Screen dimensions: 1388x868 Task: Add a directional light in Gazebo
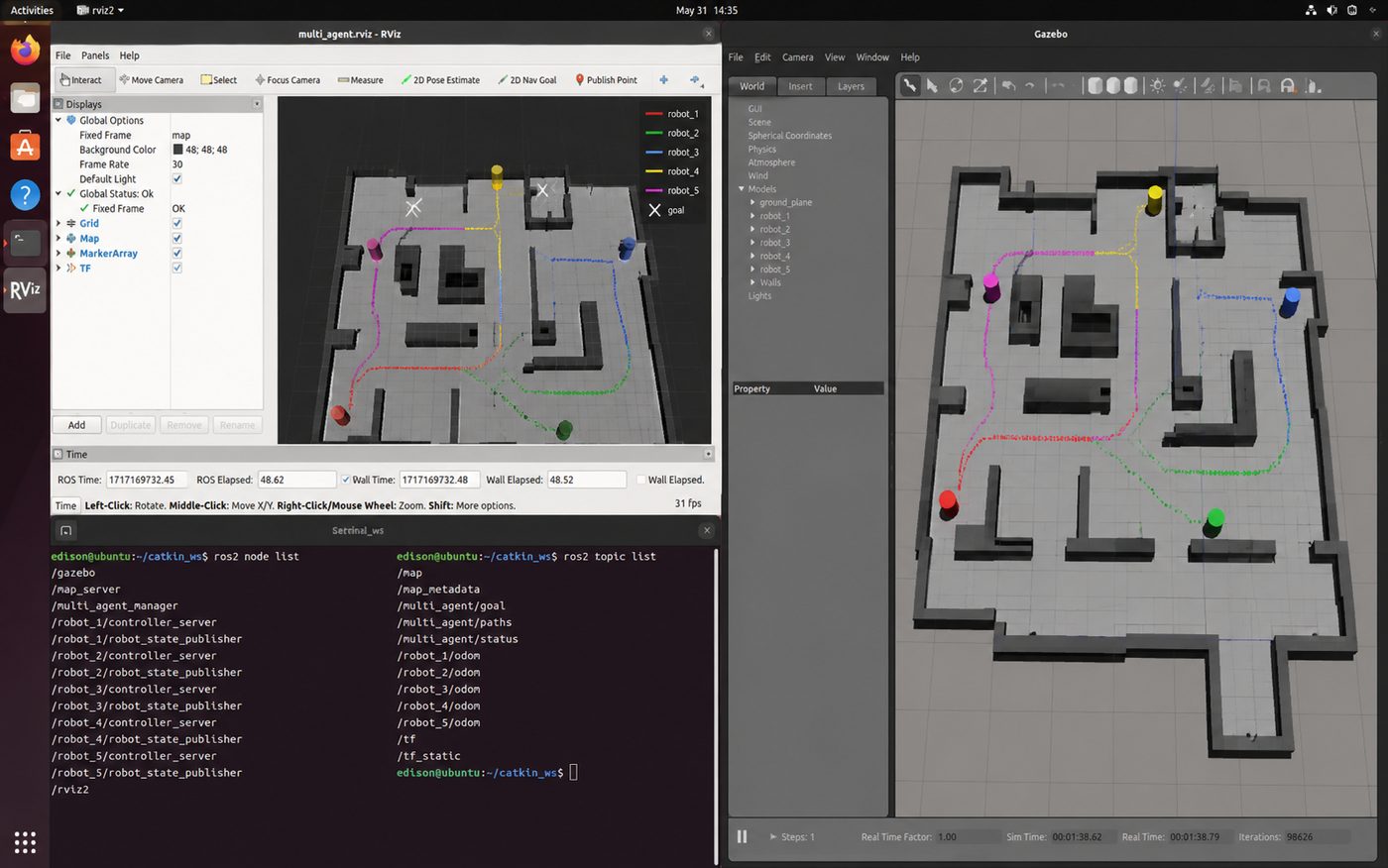tap(1208, 86)
